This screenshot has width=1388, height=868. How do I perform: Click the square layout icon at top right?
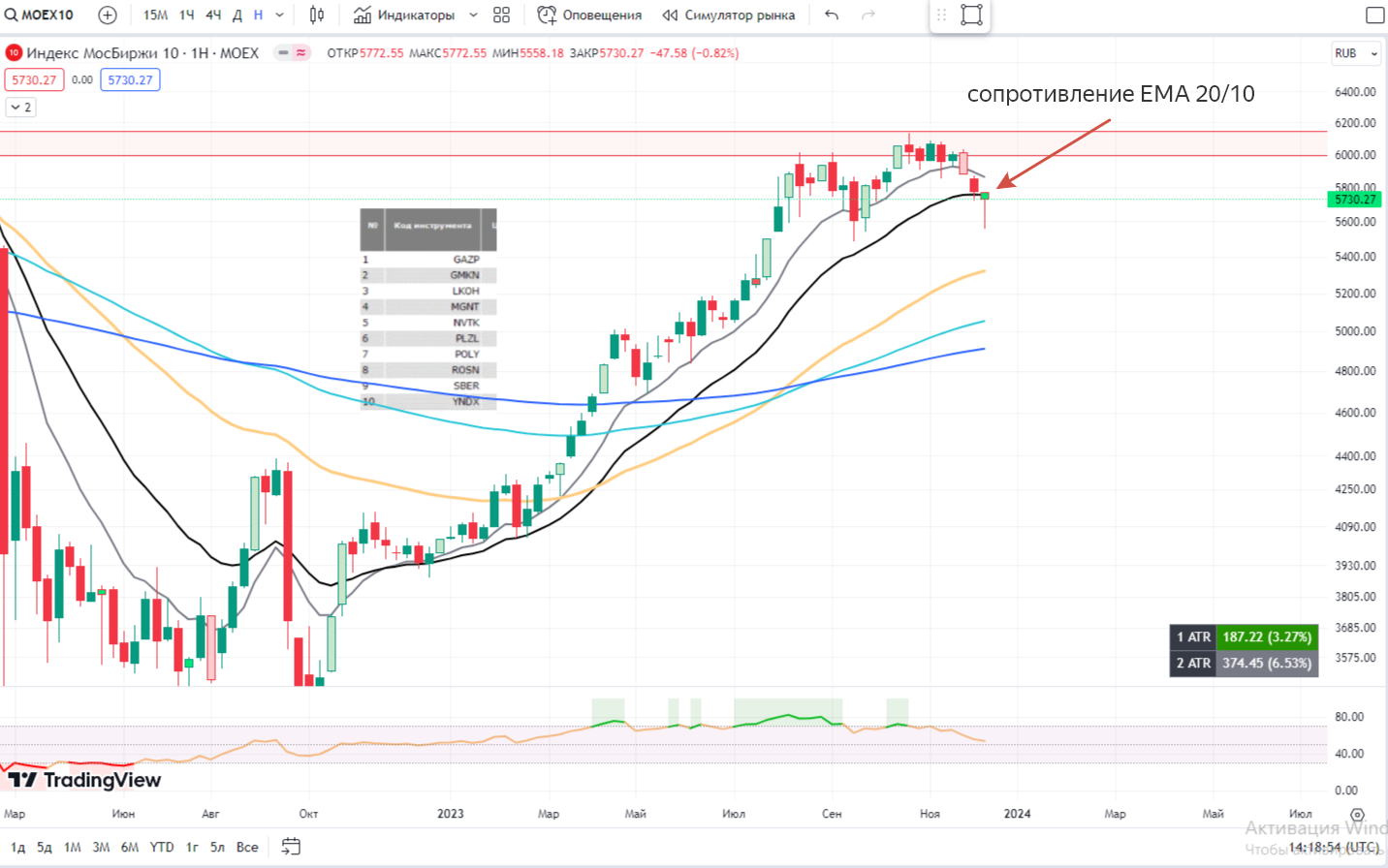(1374, 15)
